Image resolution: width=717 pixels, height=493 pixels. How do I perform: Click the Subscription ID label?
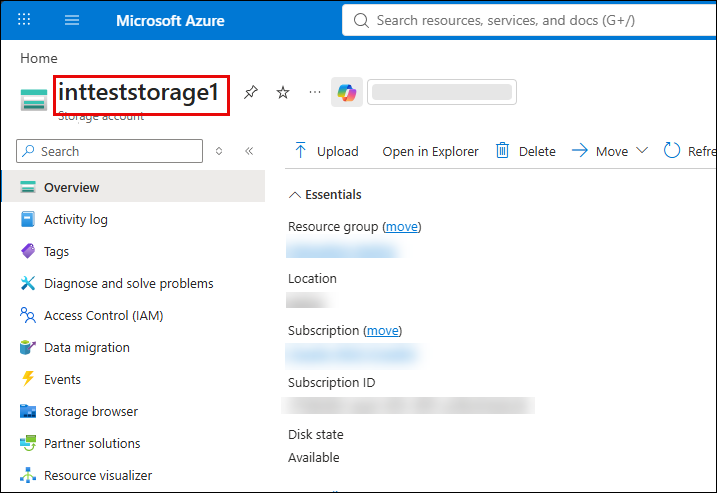(x=332, y=382)
